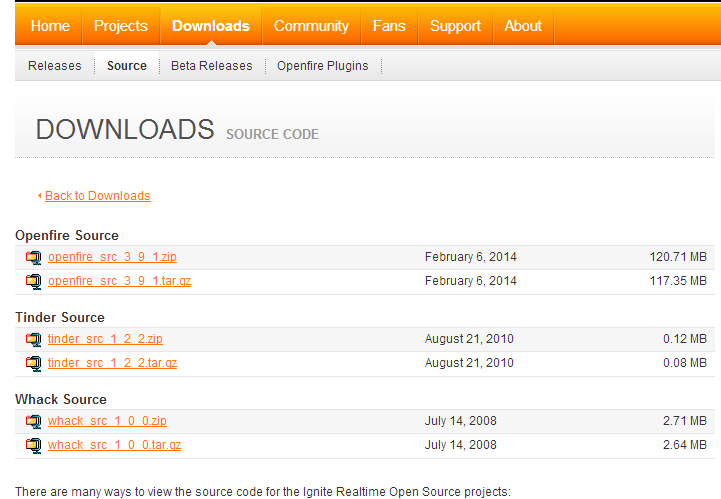Click the August 21, 2010 date in the tinder tar.gz row
Screen dimensions: 721x499
(469, 363)
